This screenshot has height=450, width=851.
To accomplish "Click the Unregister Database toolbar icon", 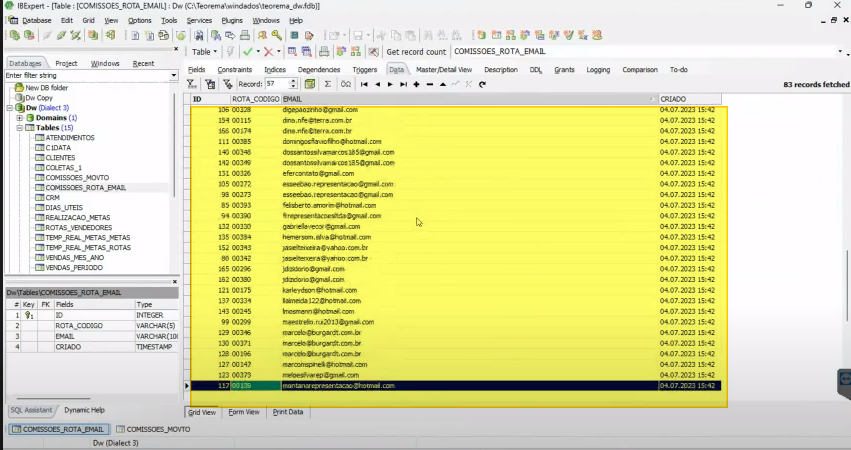I will coord(29,35).
